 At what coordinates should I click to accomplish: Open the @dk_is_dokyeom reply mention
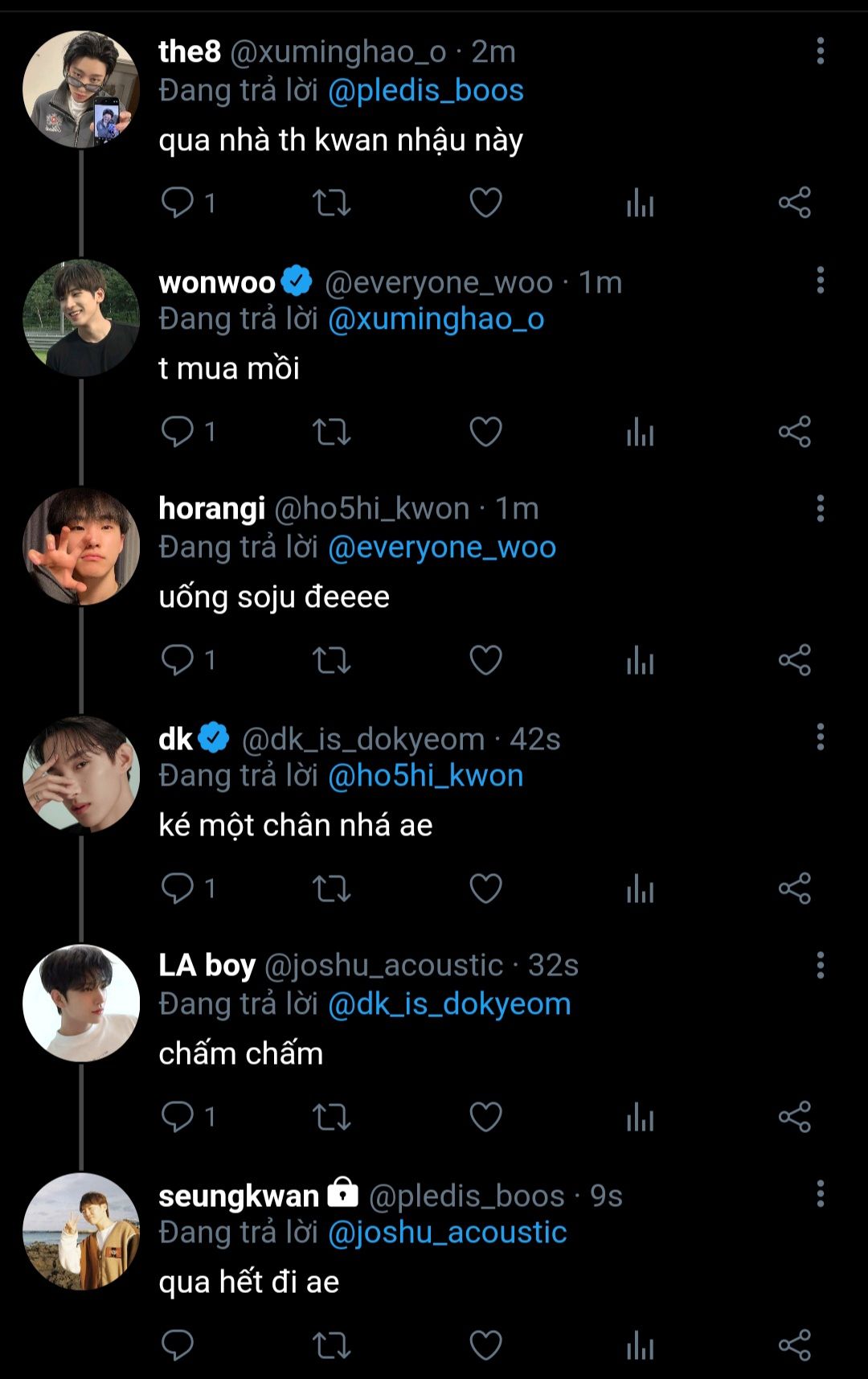[x=449, y=1004]
